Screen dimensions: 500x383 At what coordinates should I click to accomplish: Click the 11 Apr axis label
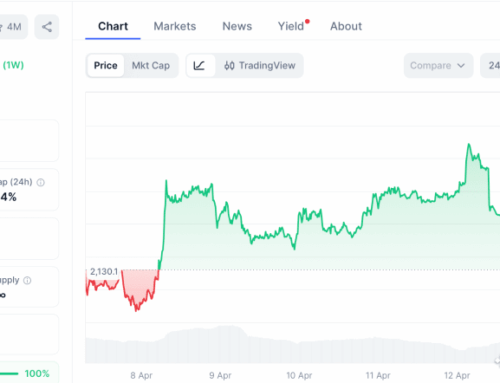(x=378, y=376)
